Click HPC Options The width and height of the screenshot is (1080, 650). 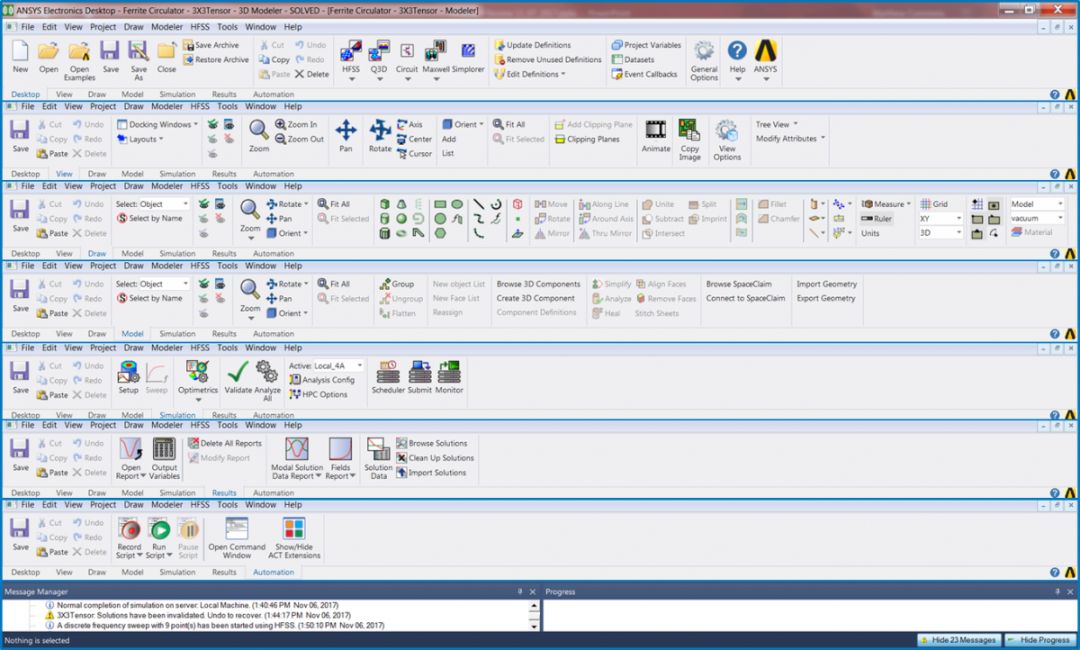pyautogui.click(x=318, y=395)
